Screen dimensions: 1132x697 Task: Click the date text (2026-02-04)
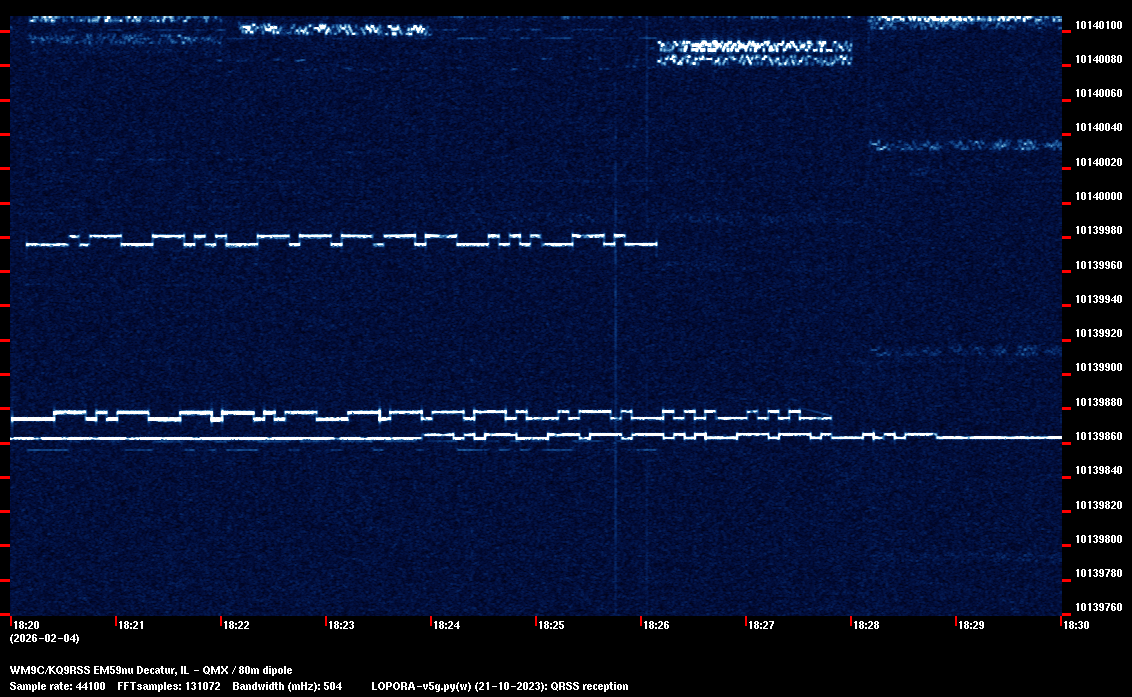tap(44, 638)
